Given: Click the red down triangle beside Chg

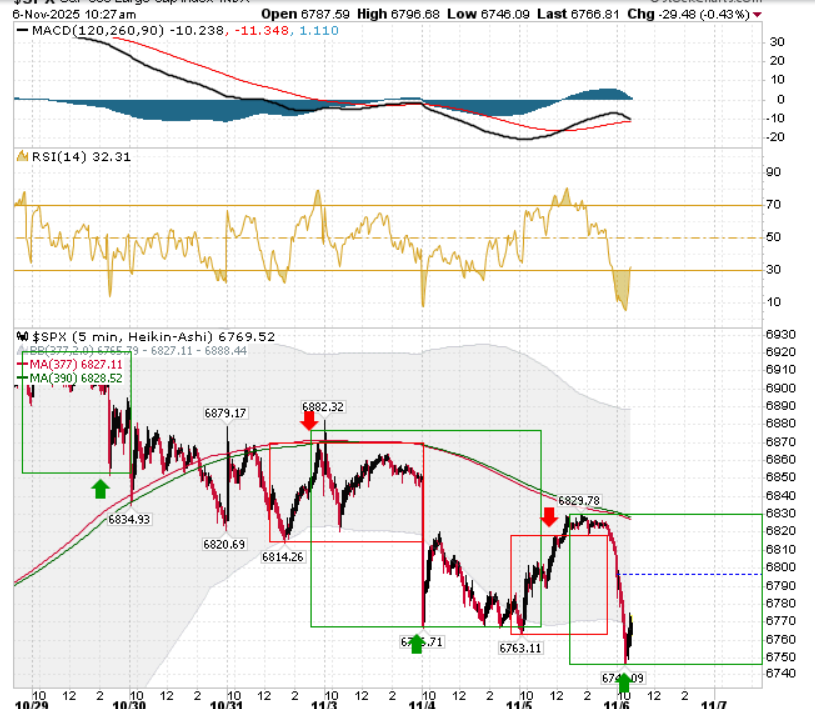Looking at the screenshot, I should pyautogui.click(x=757, y=15).
